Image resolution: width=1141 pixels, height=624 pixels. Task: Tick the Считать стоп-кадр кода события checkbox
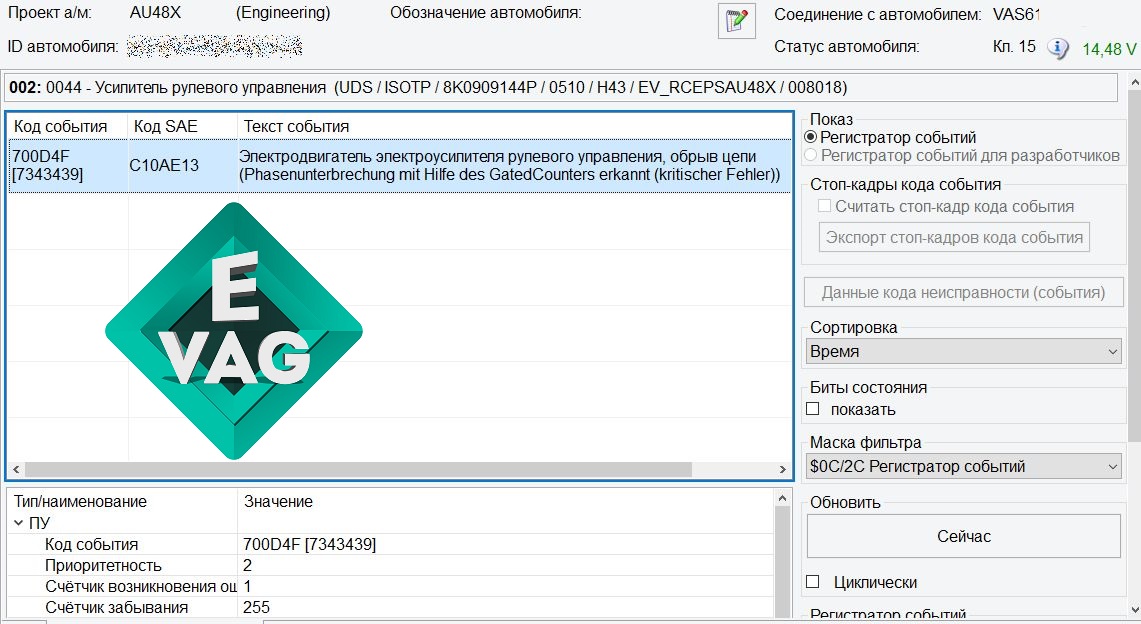pyautogui.click(x=824, y=206)
